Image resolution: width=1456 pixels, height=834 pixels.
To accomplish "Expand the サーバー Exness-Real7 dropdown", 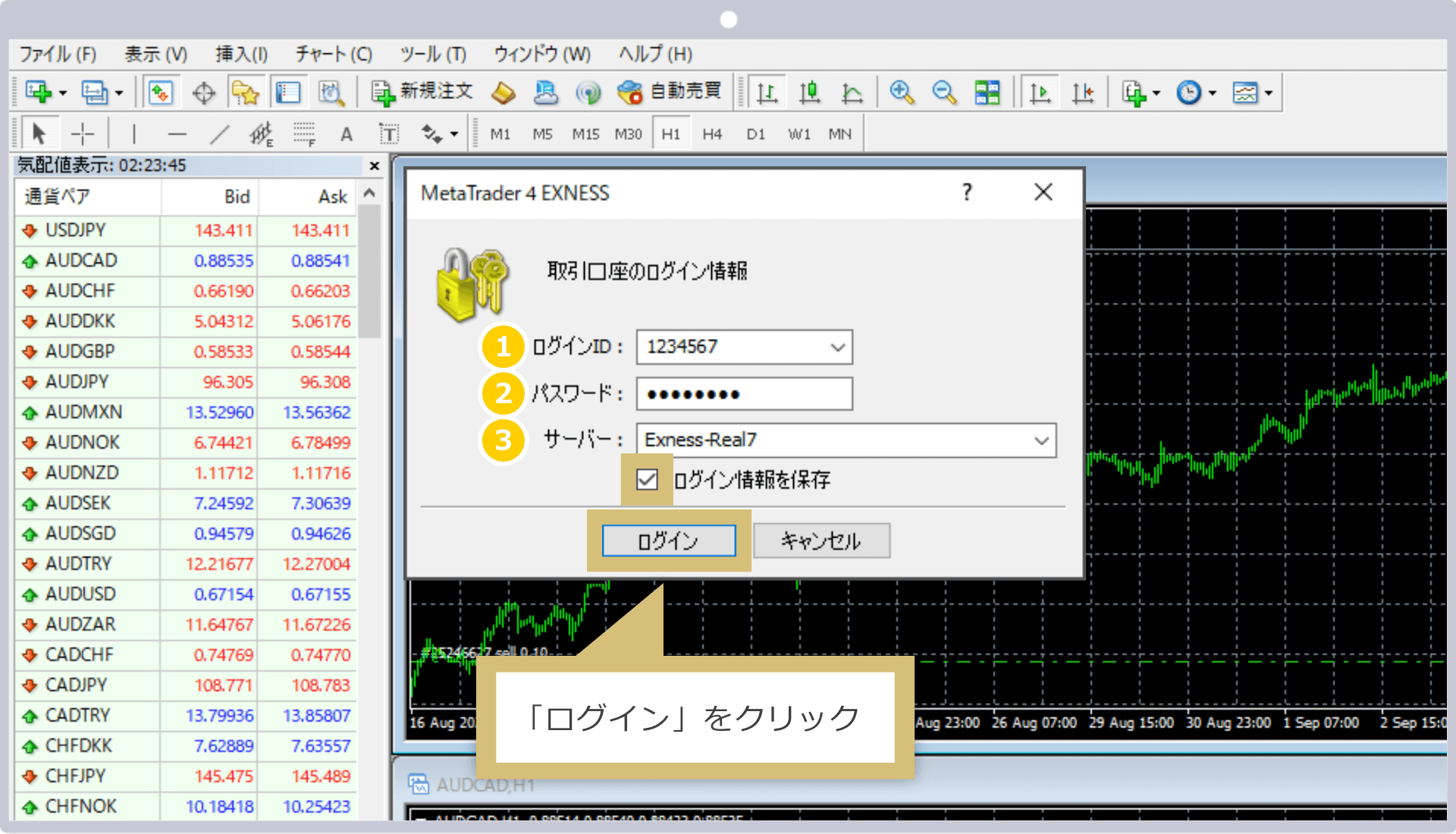I will pos(1042,441).
